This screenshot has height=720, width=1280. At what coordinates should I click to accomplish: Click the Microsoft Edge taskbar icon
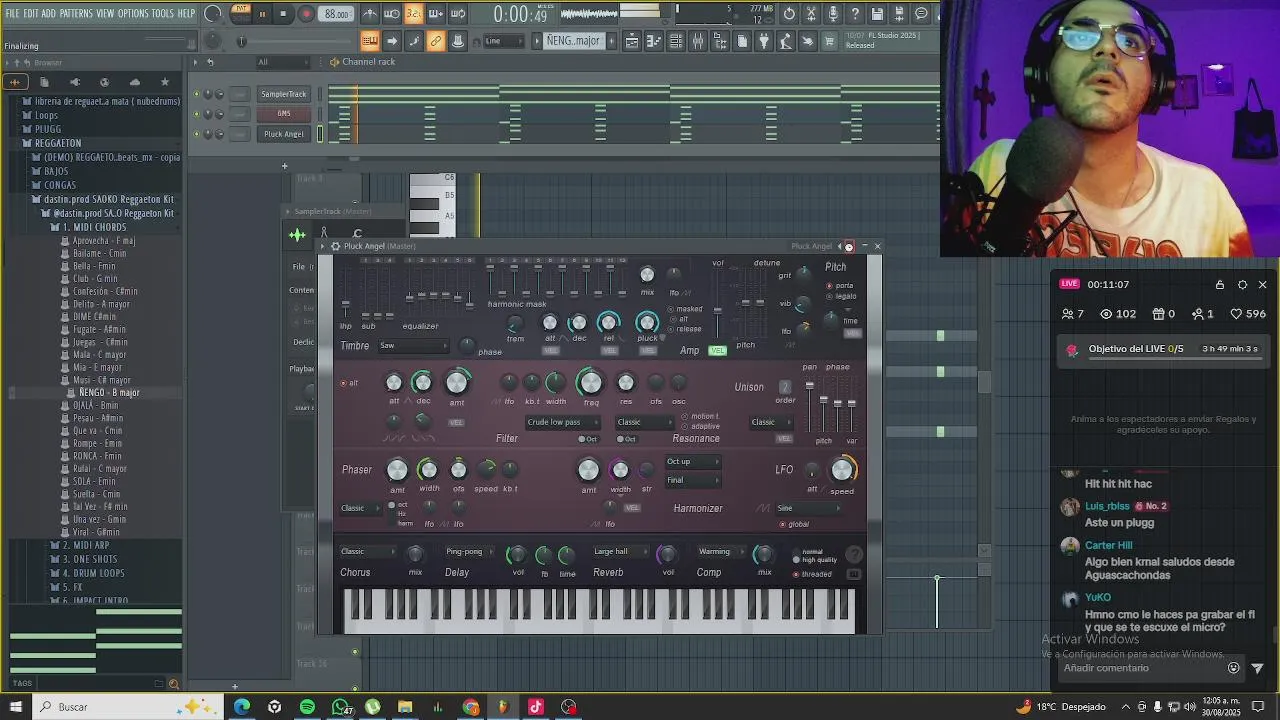tap(242, 707)
